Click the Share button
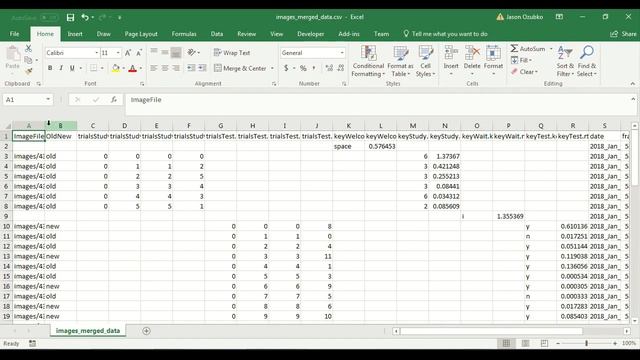This screenshot has height=360, width=640. [x=623, y=34]
